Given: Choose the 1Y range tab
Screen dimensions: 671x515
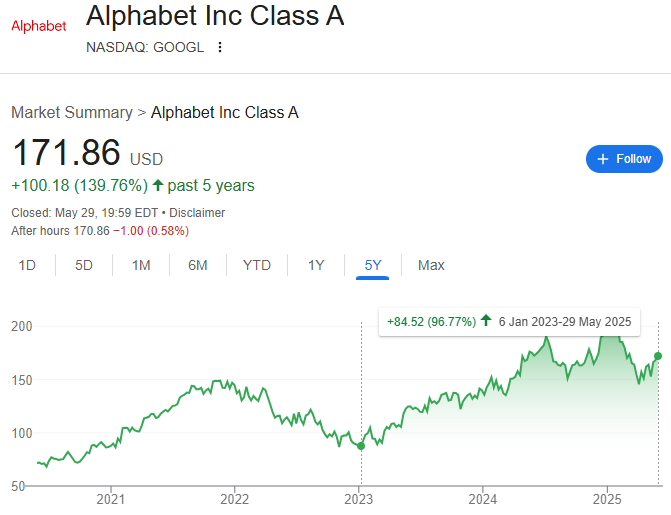Looking at the screenshot, I should 316,265.
